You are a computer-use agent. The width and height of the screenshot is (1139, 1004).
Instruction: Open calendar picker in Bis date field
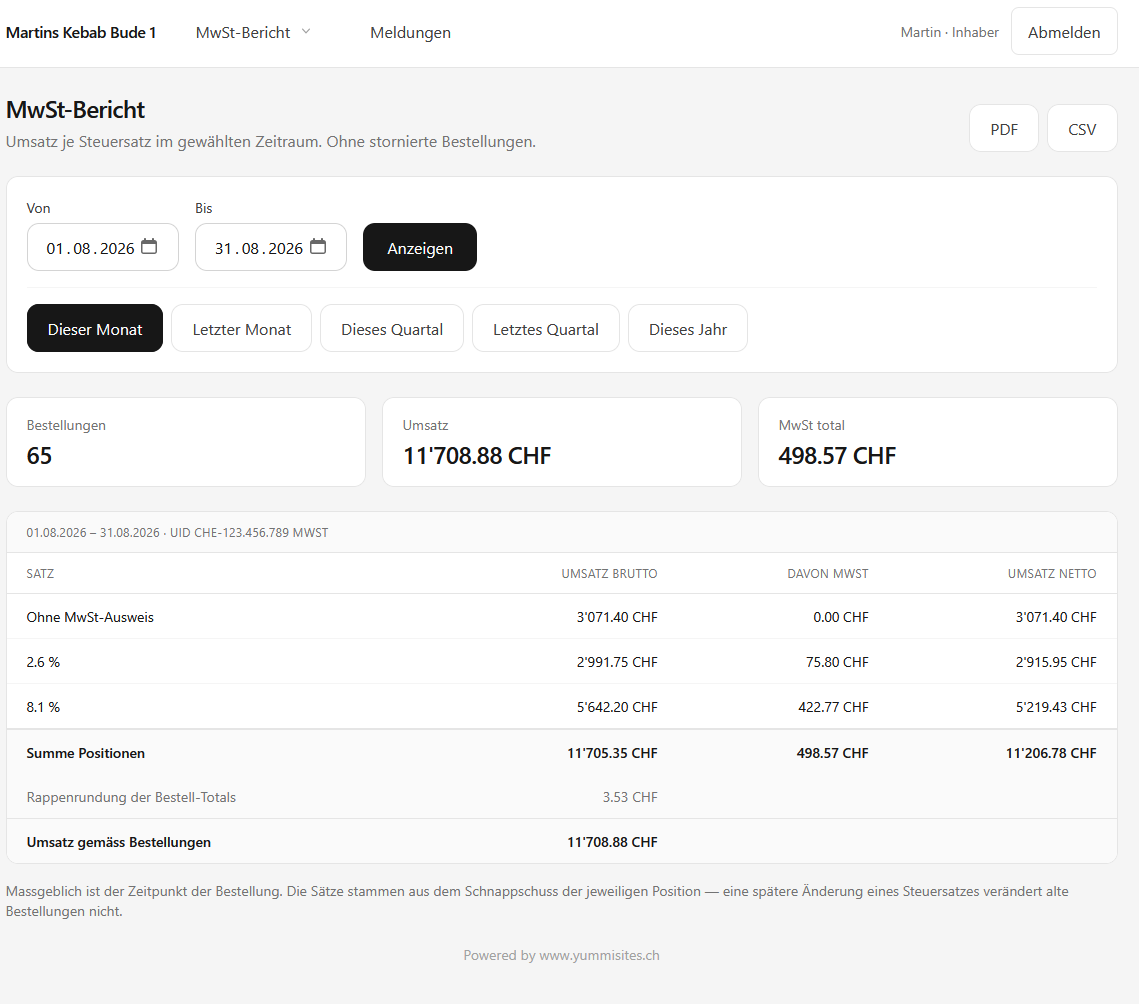318,246
